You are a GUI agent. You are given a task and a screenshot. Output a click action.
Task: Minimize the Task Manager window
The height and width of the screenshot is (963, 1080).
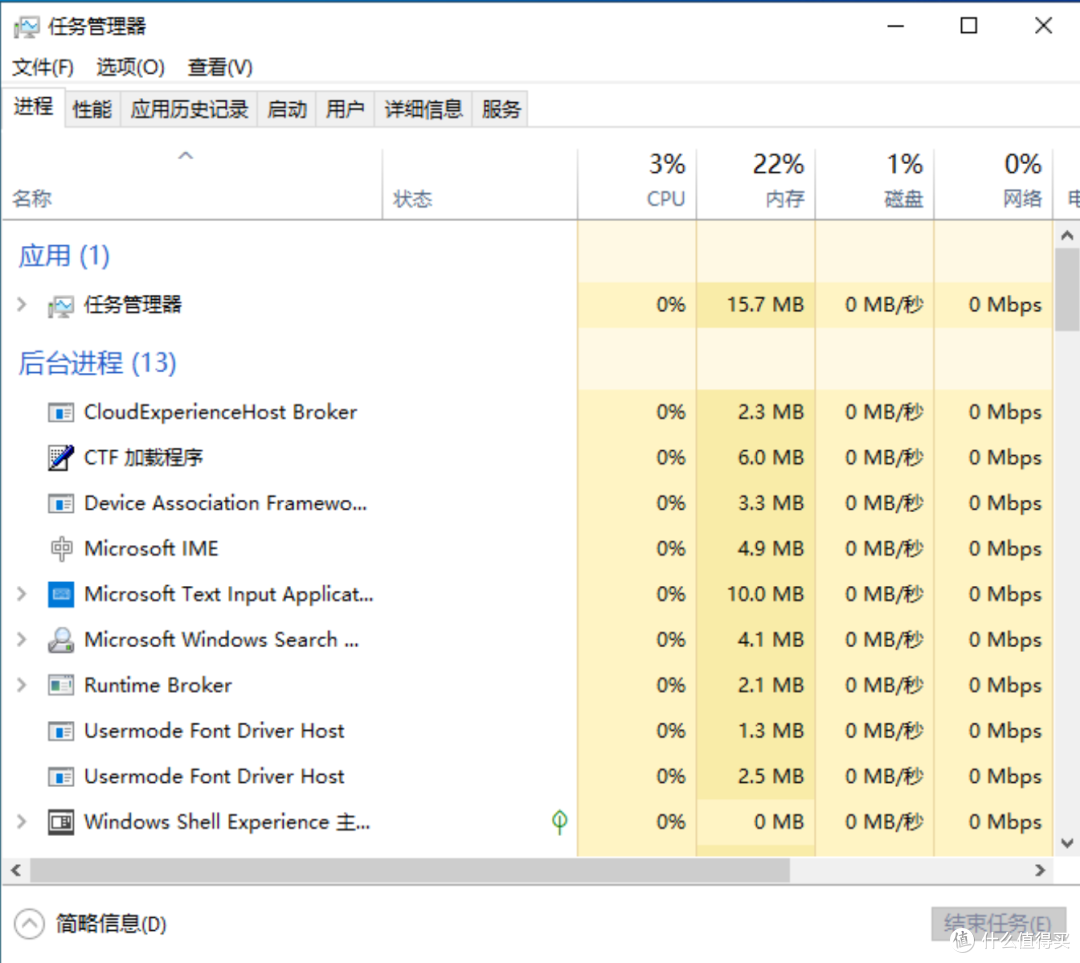(895, 26)
